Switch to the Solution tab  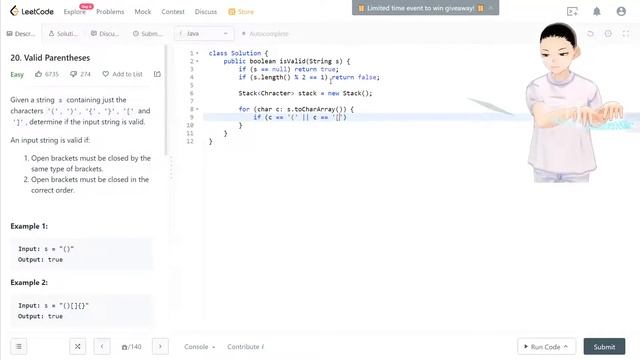tap(63, 33)
